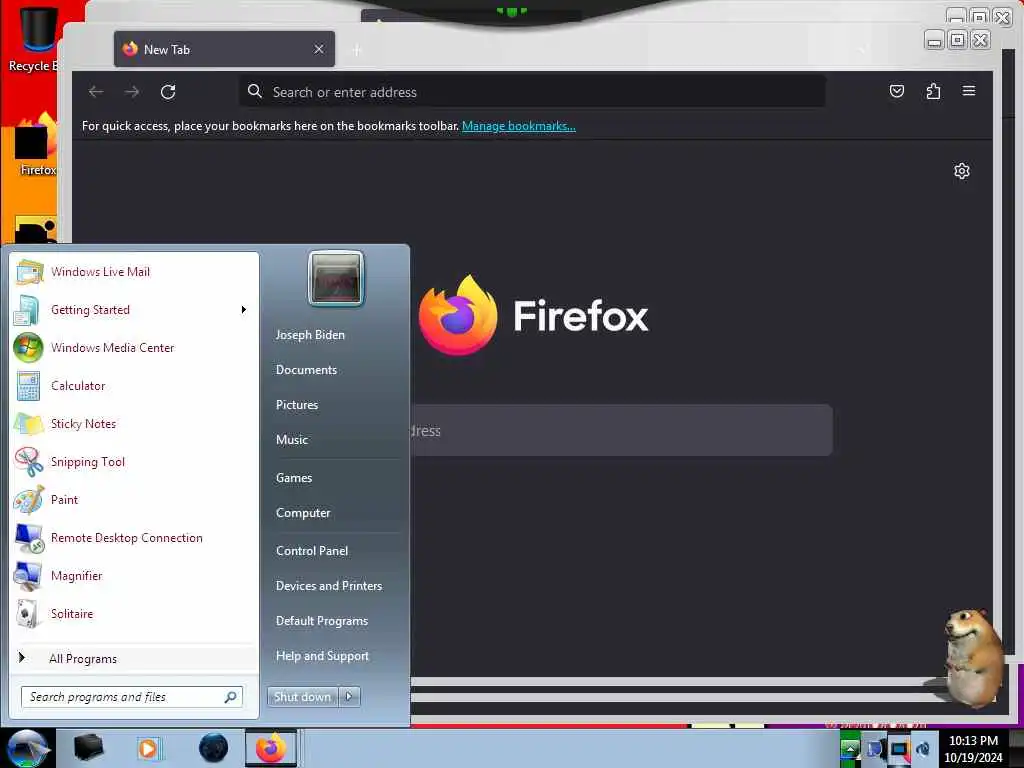
Task: Open the Firefox hamburger menu
Action: [x=968, y=91]
